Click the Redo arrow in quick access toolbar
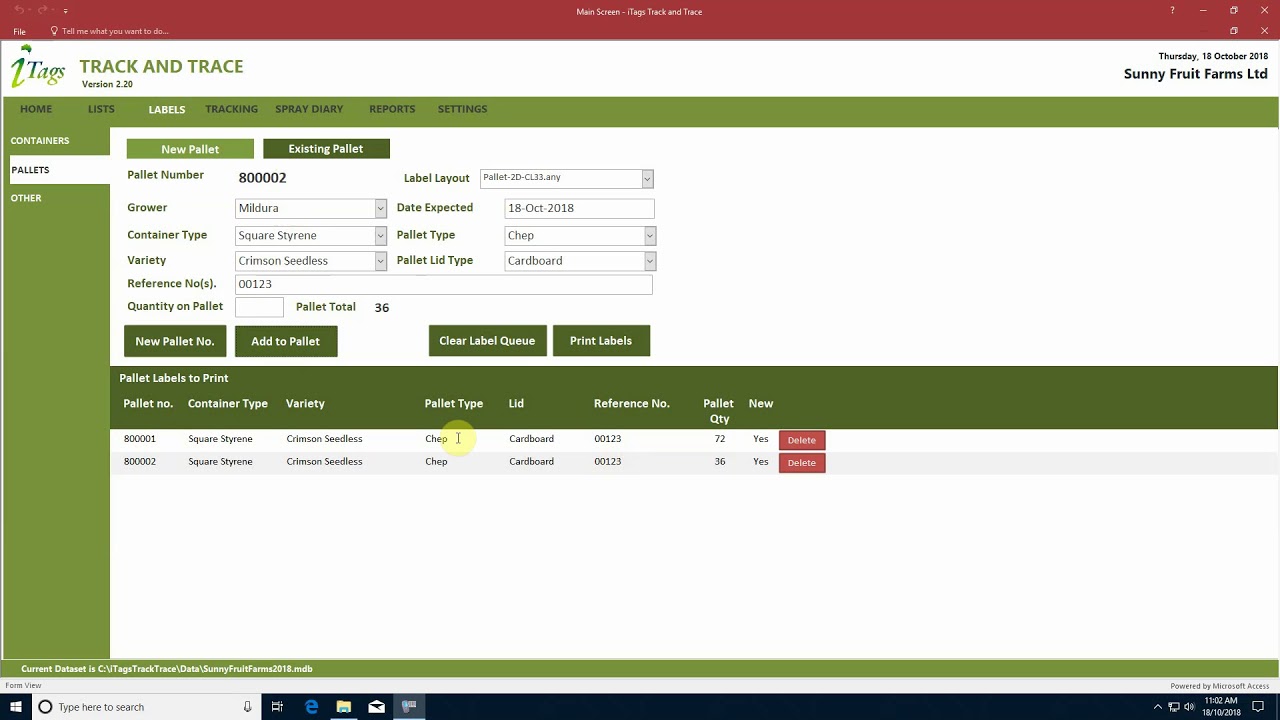1280x720 pixels. click(43, 10)
